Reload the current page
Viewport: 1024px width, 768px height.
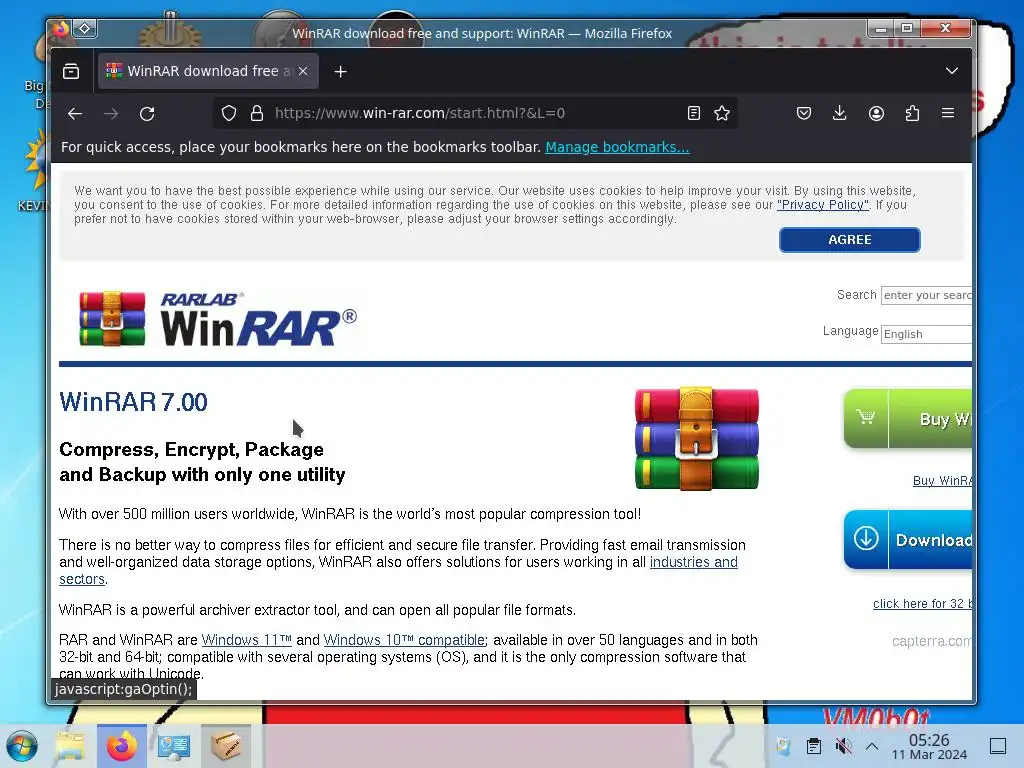[147, 114]
